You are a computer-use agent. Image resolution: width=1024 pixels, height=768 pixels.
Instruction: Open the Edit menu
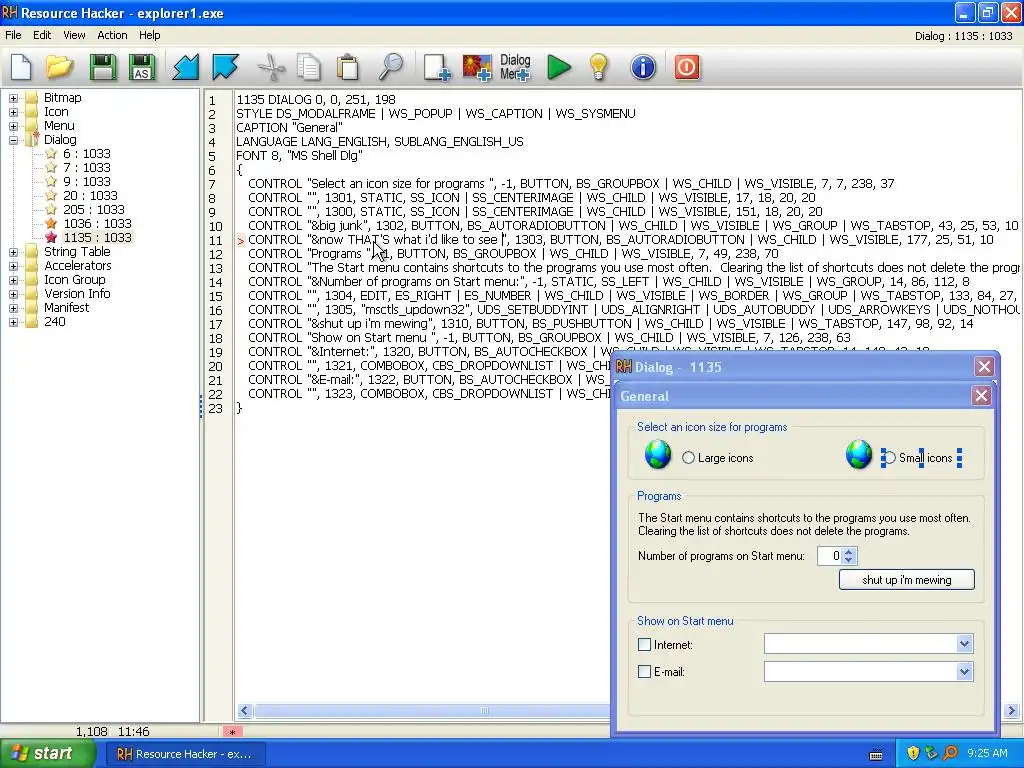[42, 35]
